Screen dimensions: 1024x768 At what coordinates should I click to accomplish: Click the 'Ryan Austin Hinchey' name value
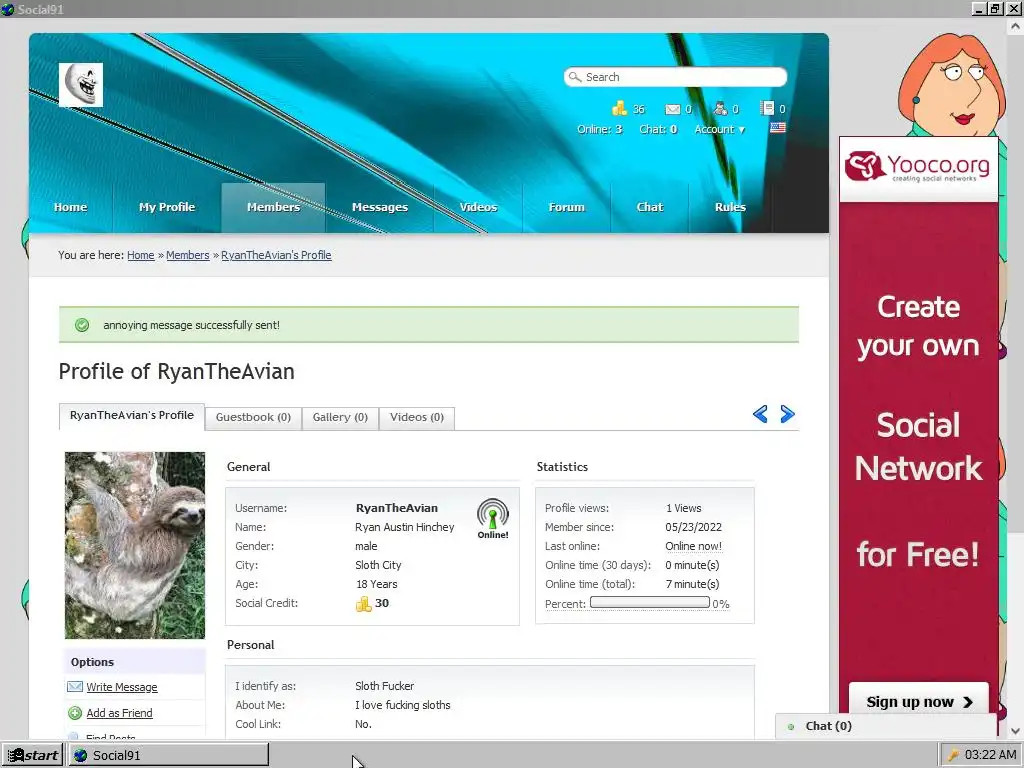tap(404, 527)
